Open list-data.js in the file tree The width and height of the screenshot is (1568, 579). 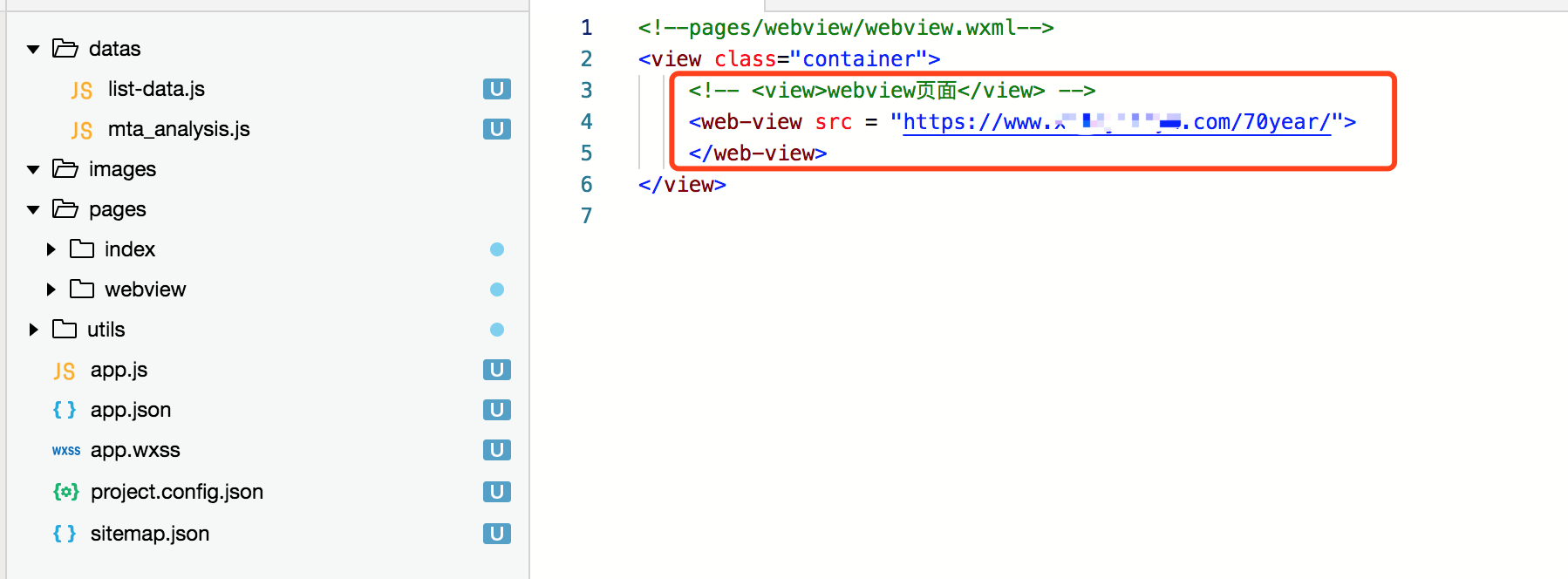(156, 89)
